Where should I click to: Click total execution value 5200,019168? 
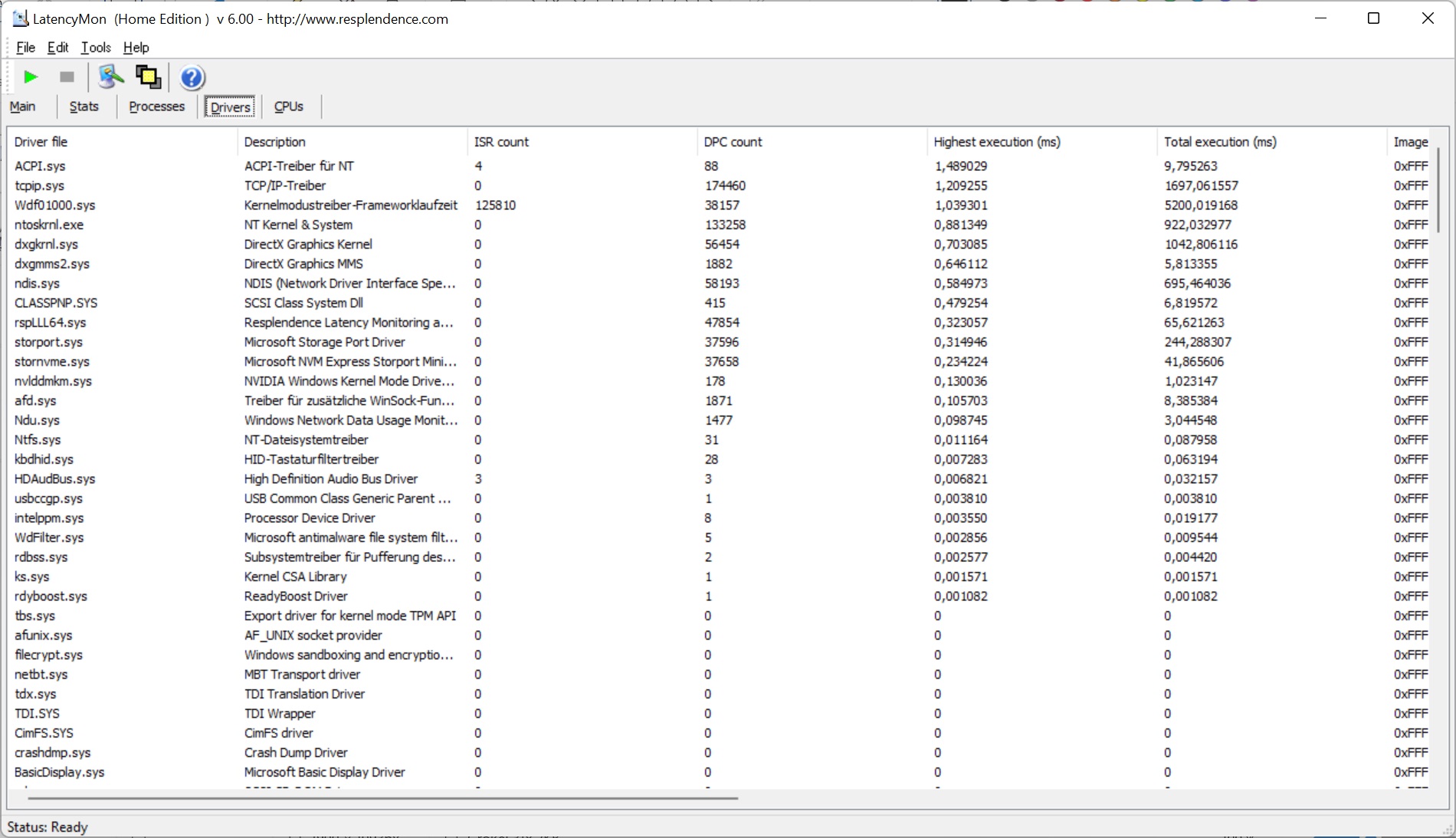point(1201,205)
